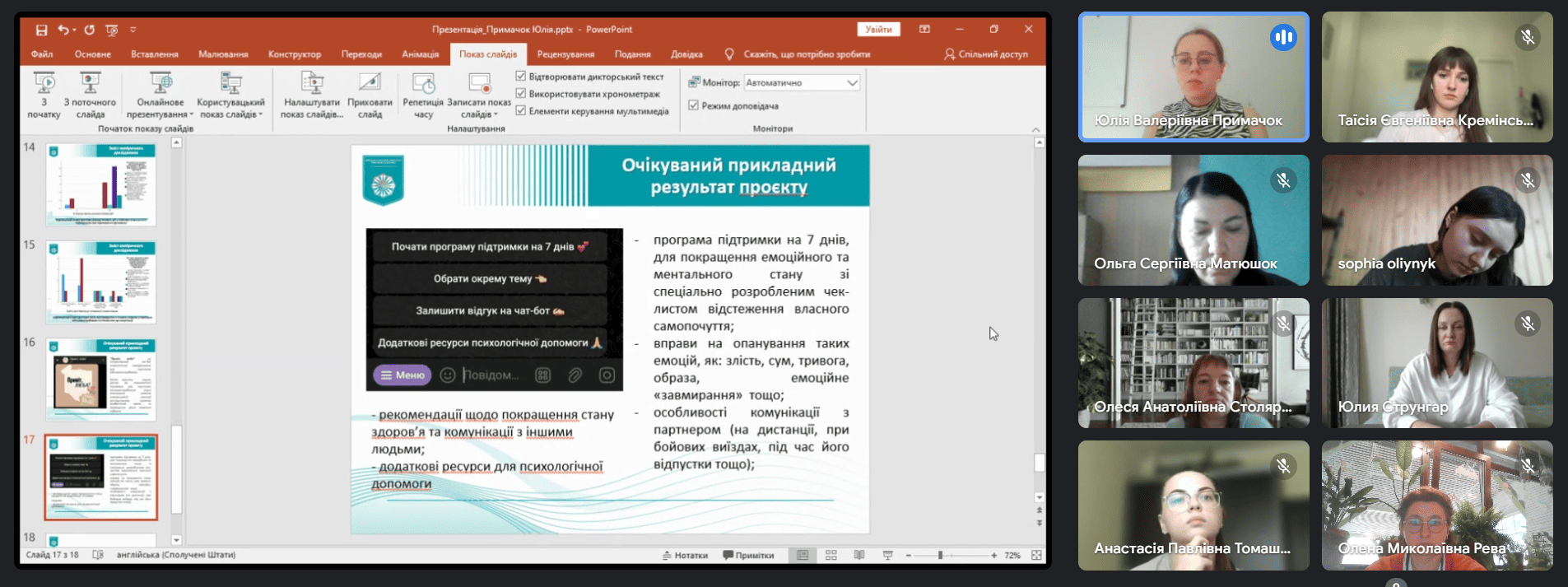Switch to Подання tab

click(x=632, y=54)
